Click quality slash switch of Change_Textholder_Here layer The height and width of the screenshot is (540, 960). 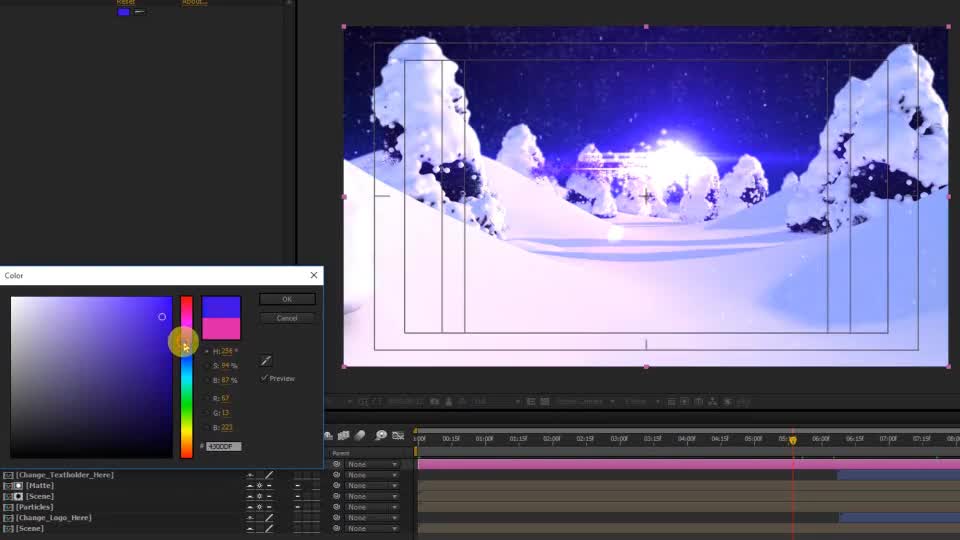tap(269, 475)
